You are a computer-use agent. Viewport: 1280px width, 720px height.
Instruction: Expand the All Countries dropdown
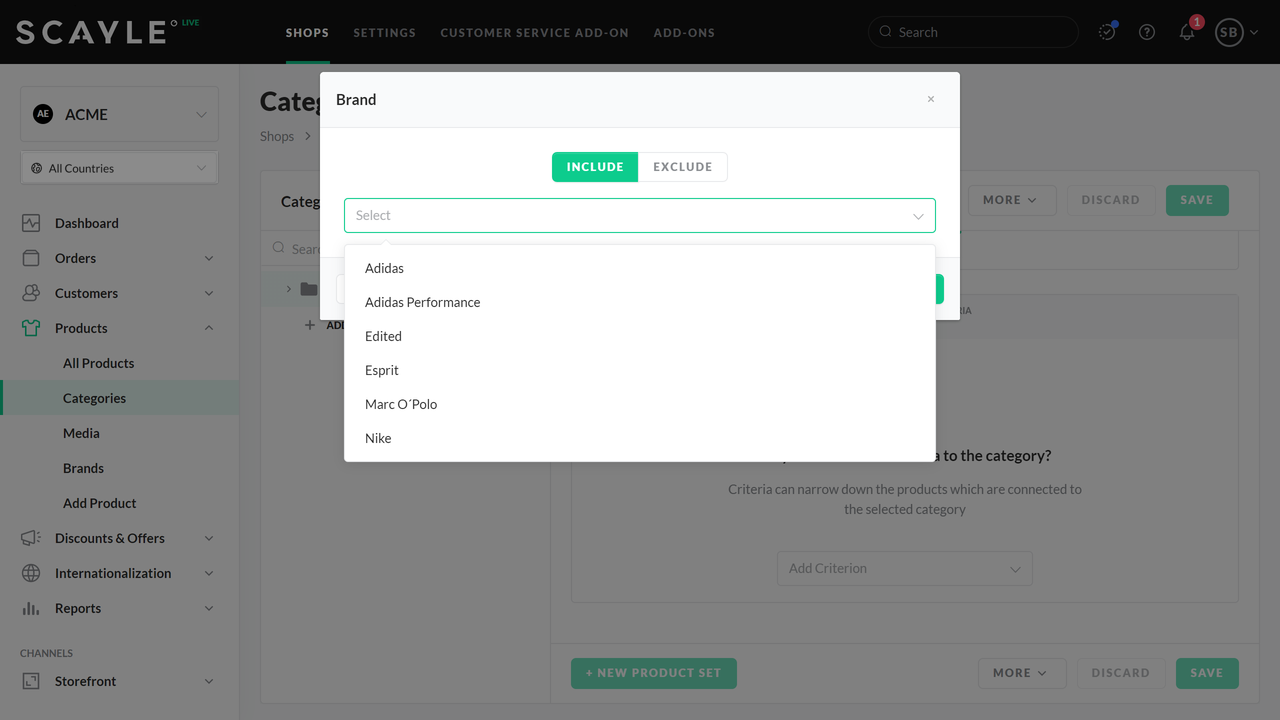click(x=120, y=168)
